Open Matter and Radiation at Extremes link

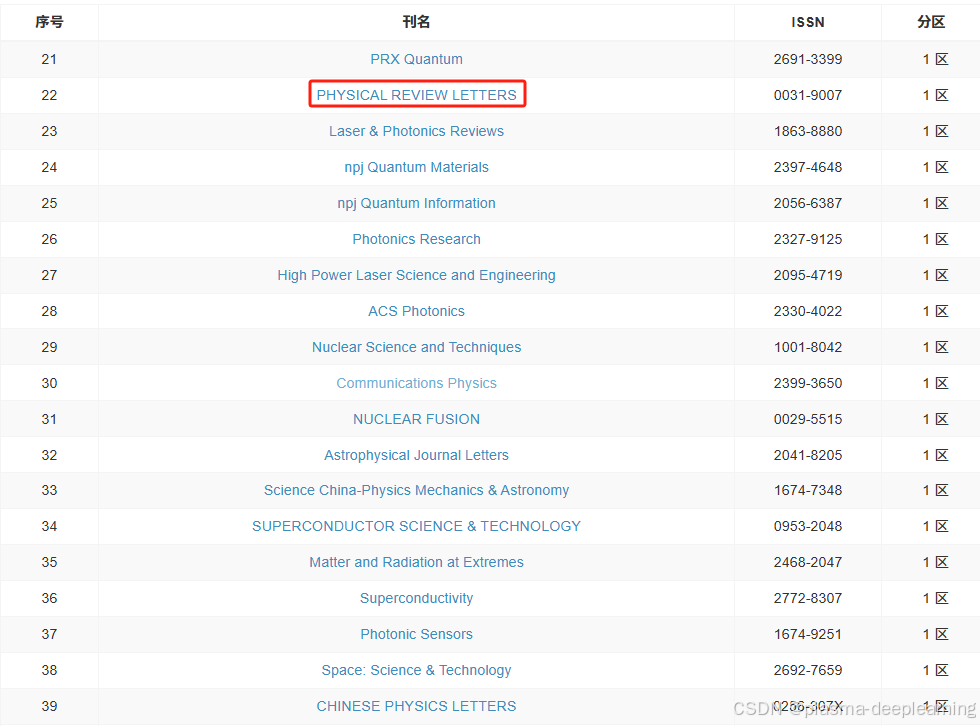click(416, 562)
